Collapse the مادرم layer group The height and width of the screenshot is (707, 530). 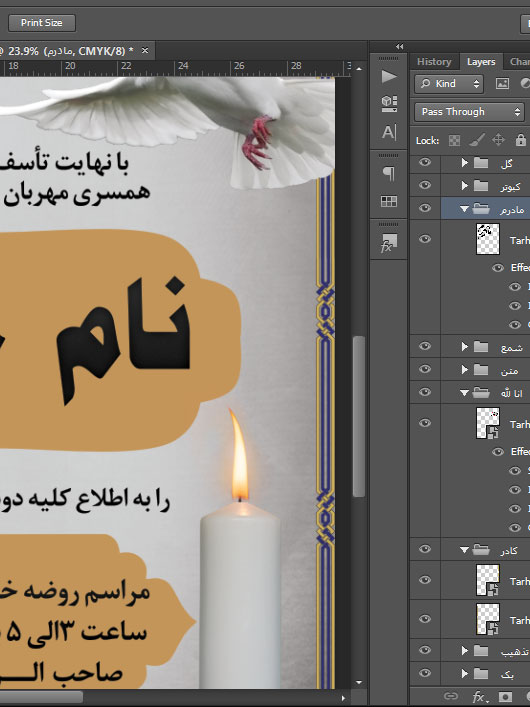click(464, 209)
